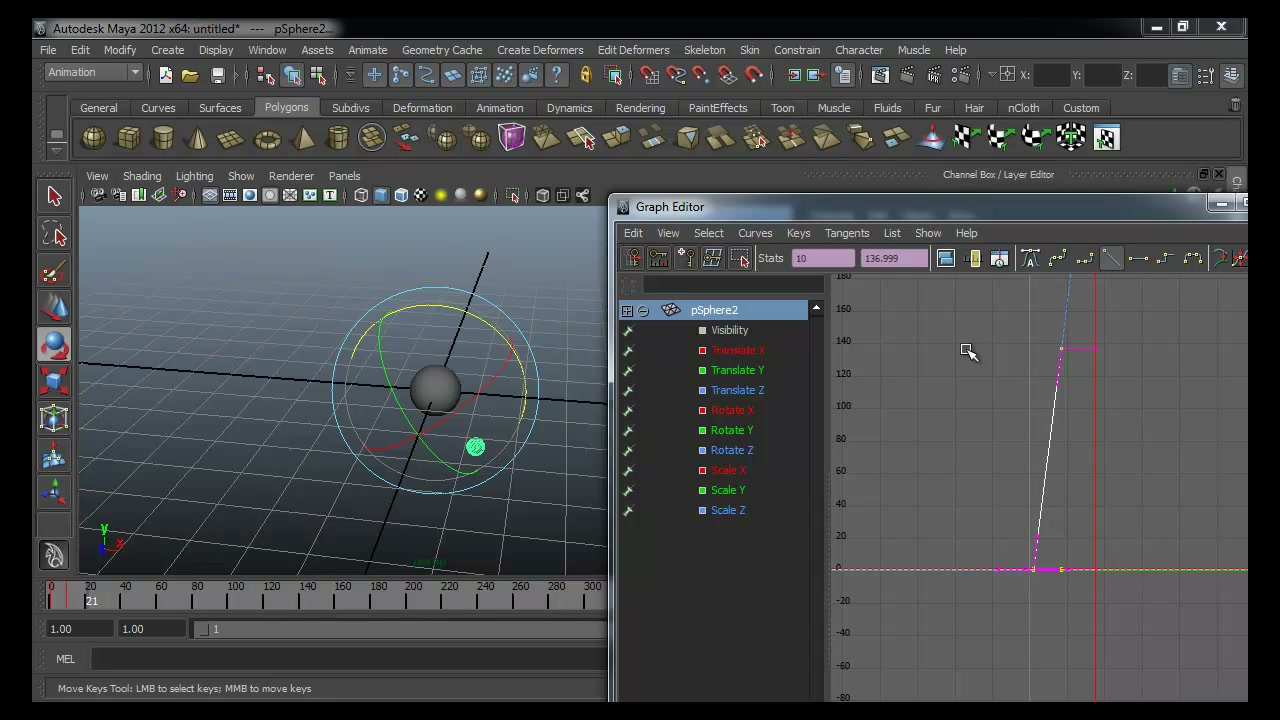The height and width of the screenshot is (720, 1280).
Task: Click the range start field showing 1.00
Action: [80, 629]
